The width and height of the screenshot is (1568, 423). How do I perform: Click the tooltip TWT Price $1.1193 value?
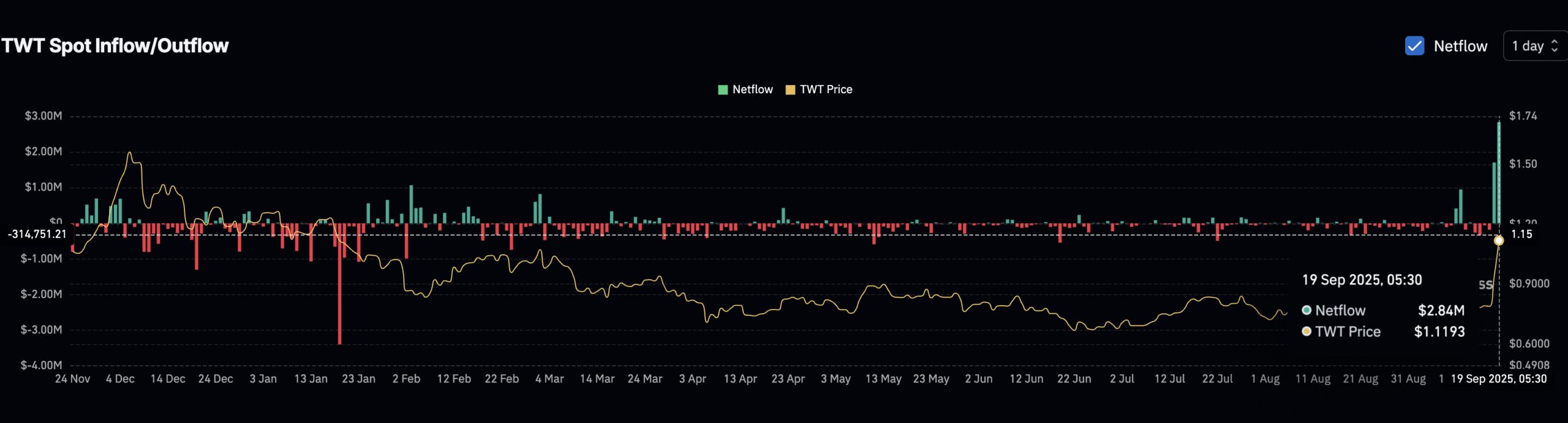pyautogui.click(x=1439, y=332)
